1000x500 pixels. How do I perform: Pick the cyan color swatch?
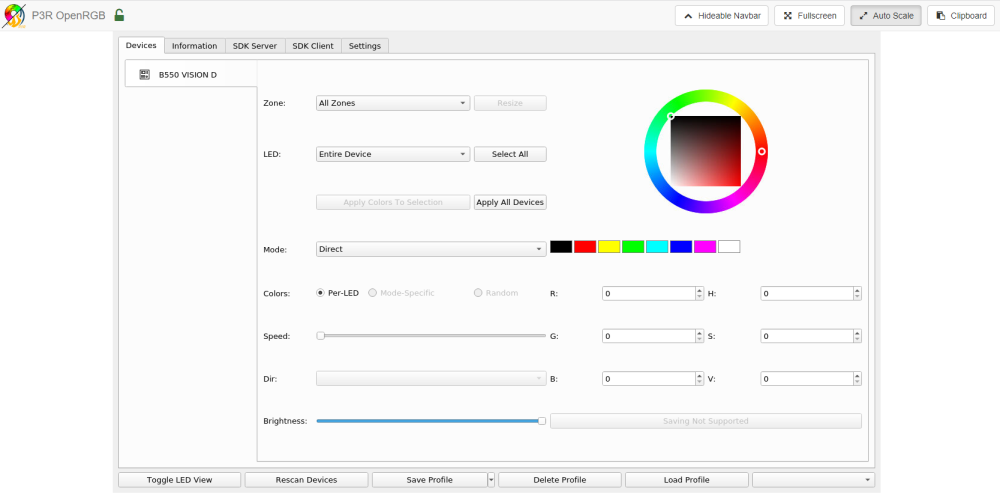click(657, 247)
